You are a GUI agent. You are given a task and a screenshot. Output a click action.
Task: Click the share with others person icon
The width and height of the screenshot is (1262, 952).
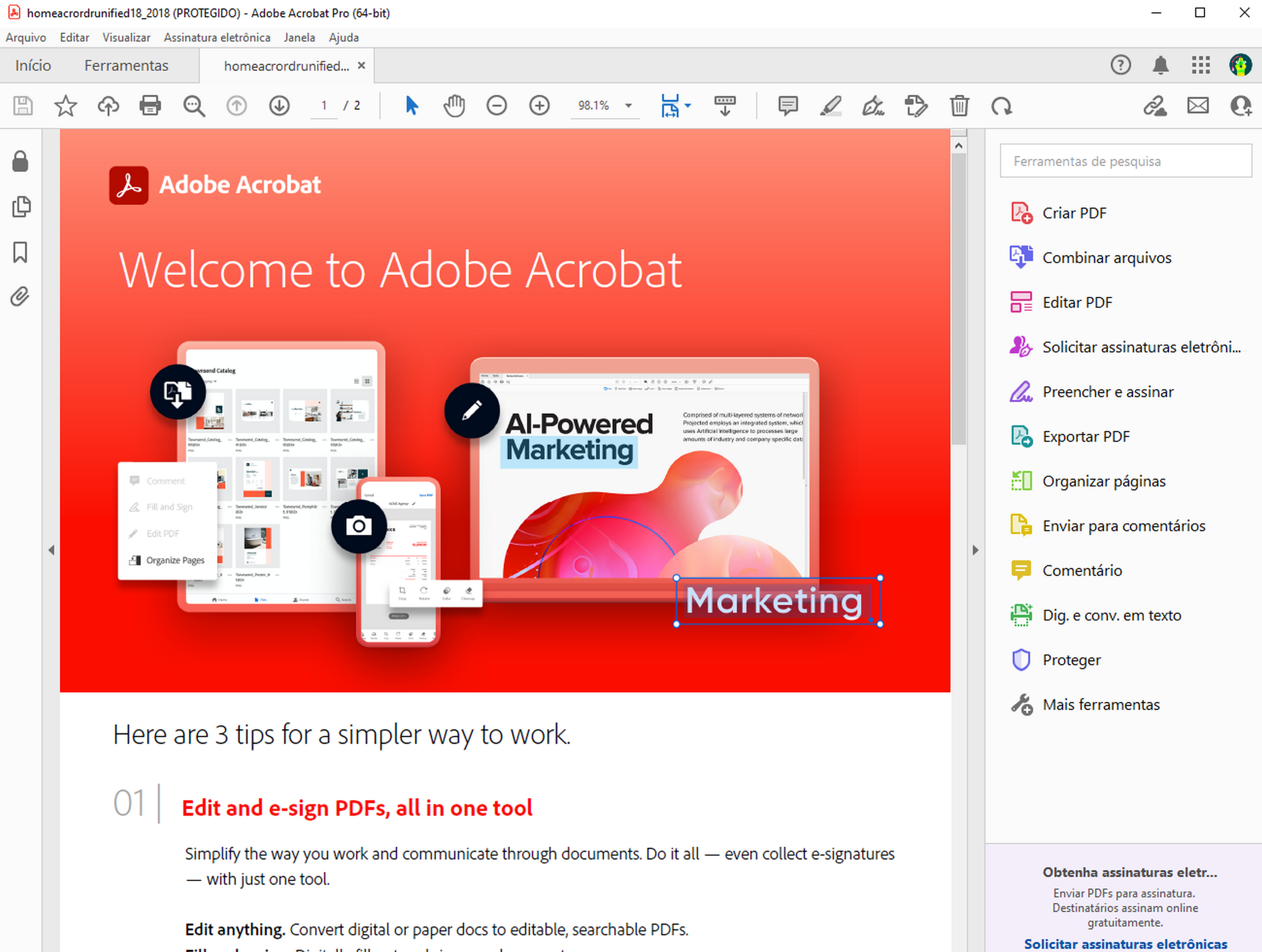click(x=1241, y=106)
